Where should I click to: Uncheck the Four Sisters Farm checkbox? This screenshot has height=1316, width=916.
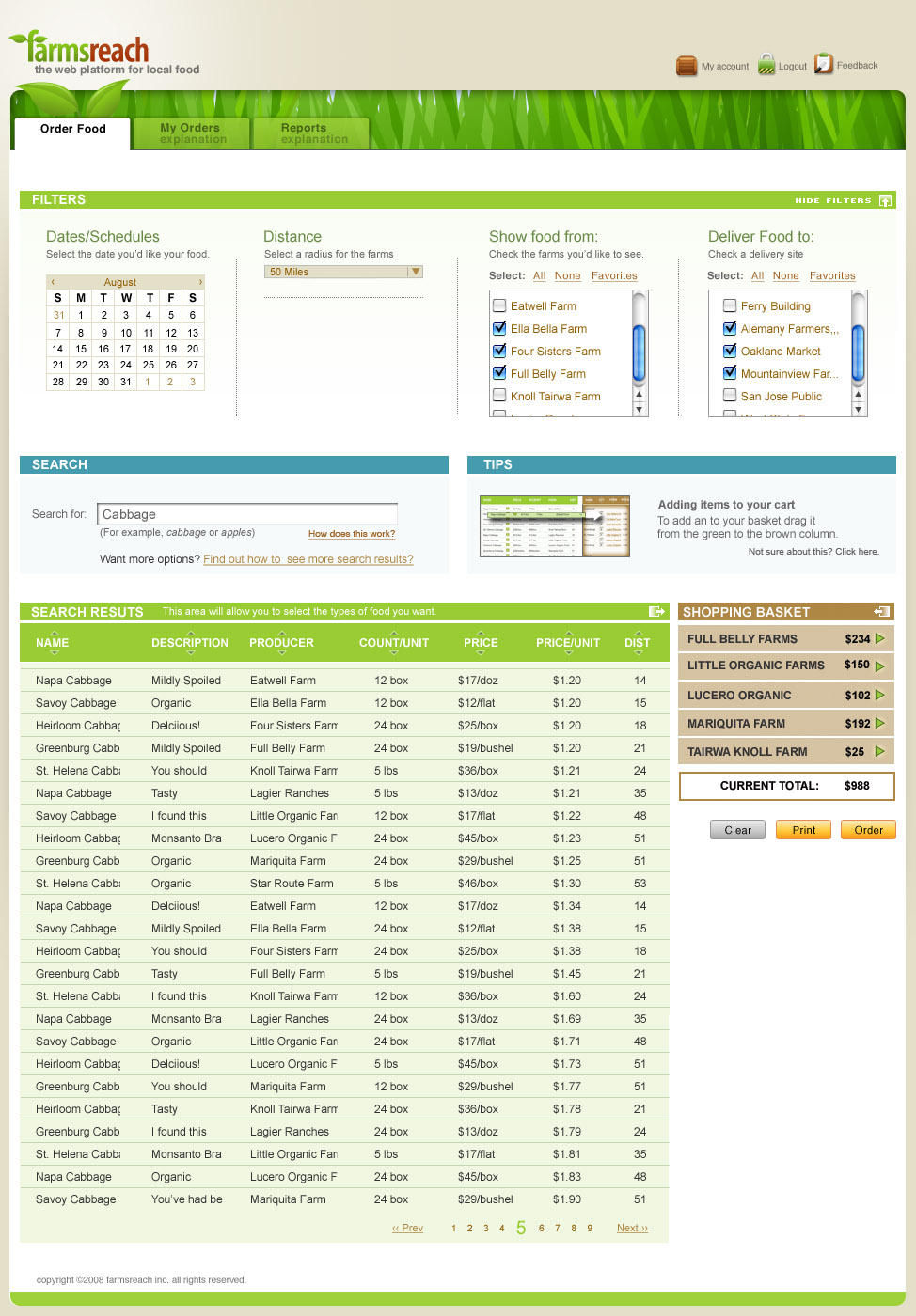pyautogui.click(x=499, y=351)
